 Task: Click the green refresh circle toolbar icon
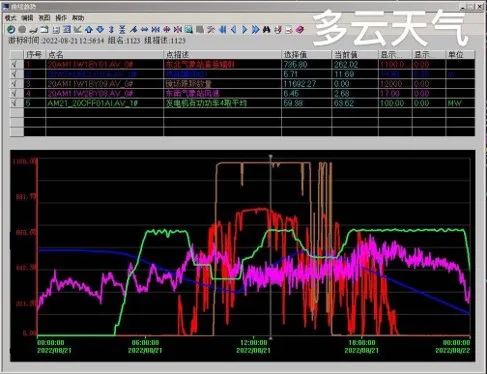11,30
